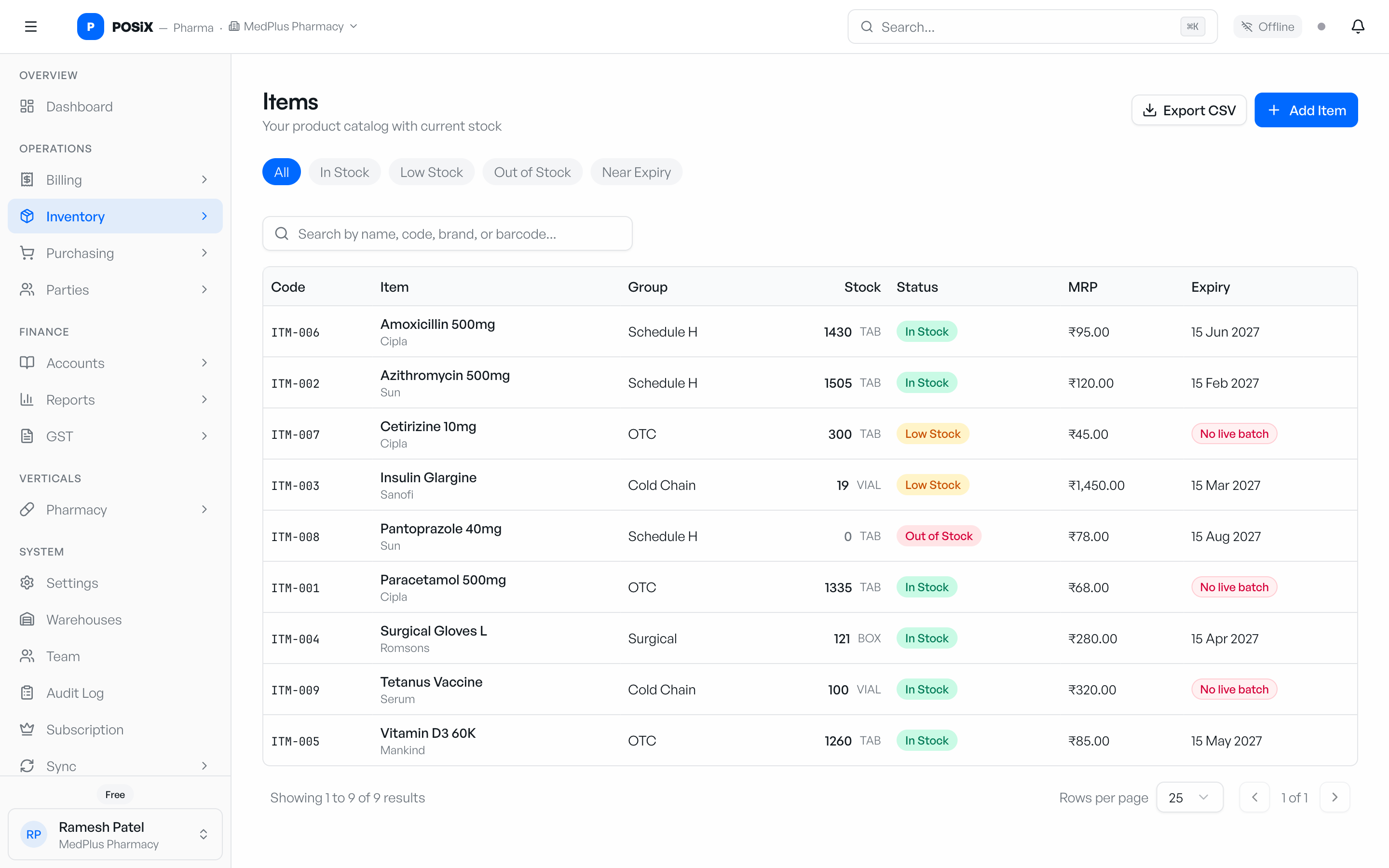
Task: Click the Settings gear icon
Action: click(27, 583)
